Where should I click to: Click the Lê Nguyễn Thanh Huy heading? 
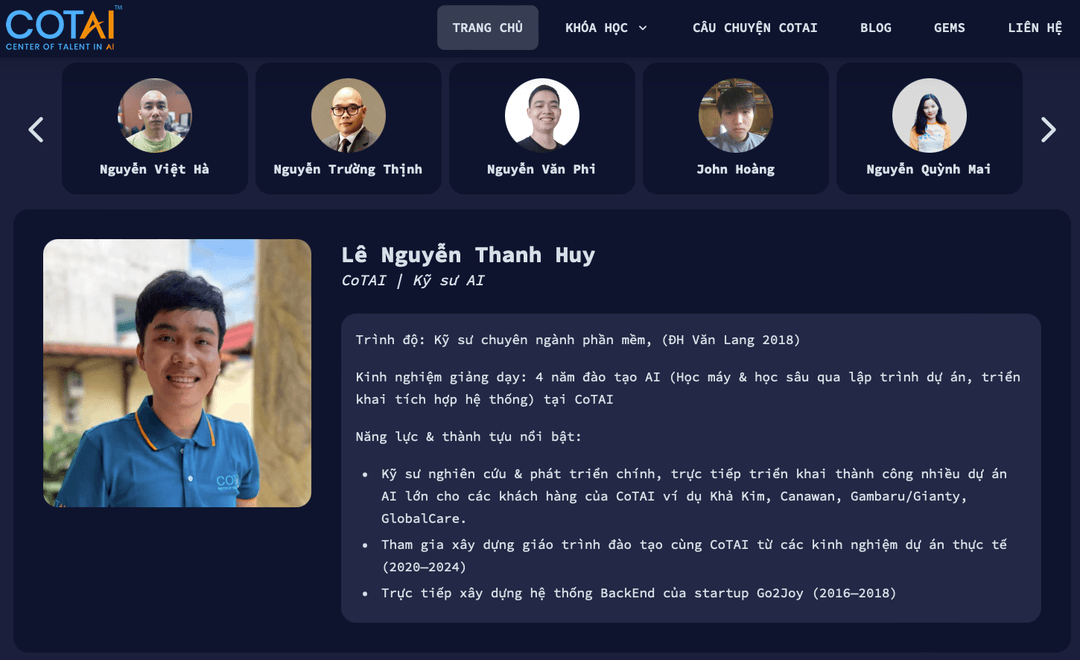468,255
